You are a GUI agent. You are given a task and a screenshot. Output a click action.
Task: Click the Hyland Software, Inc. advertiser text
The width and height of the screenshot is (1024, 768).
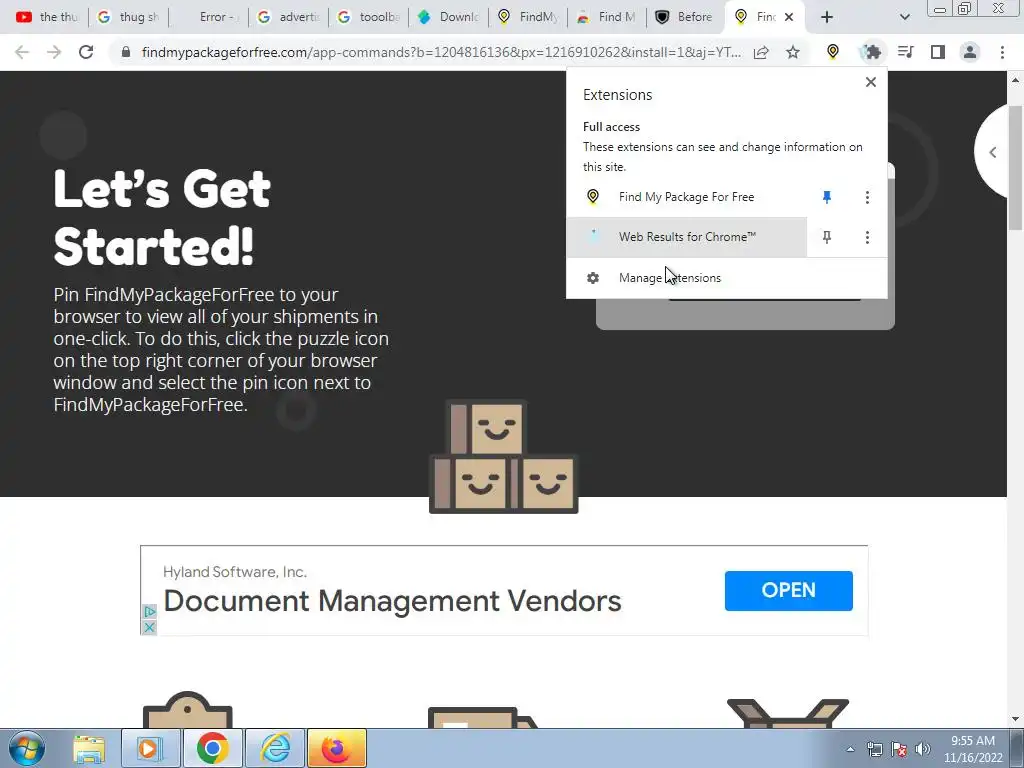coord(235,572)
